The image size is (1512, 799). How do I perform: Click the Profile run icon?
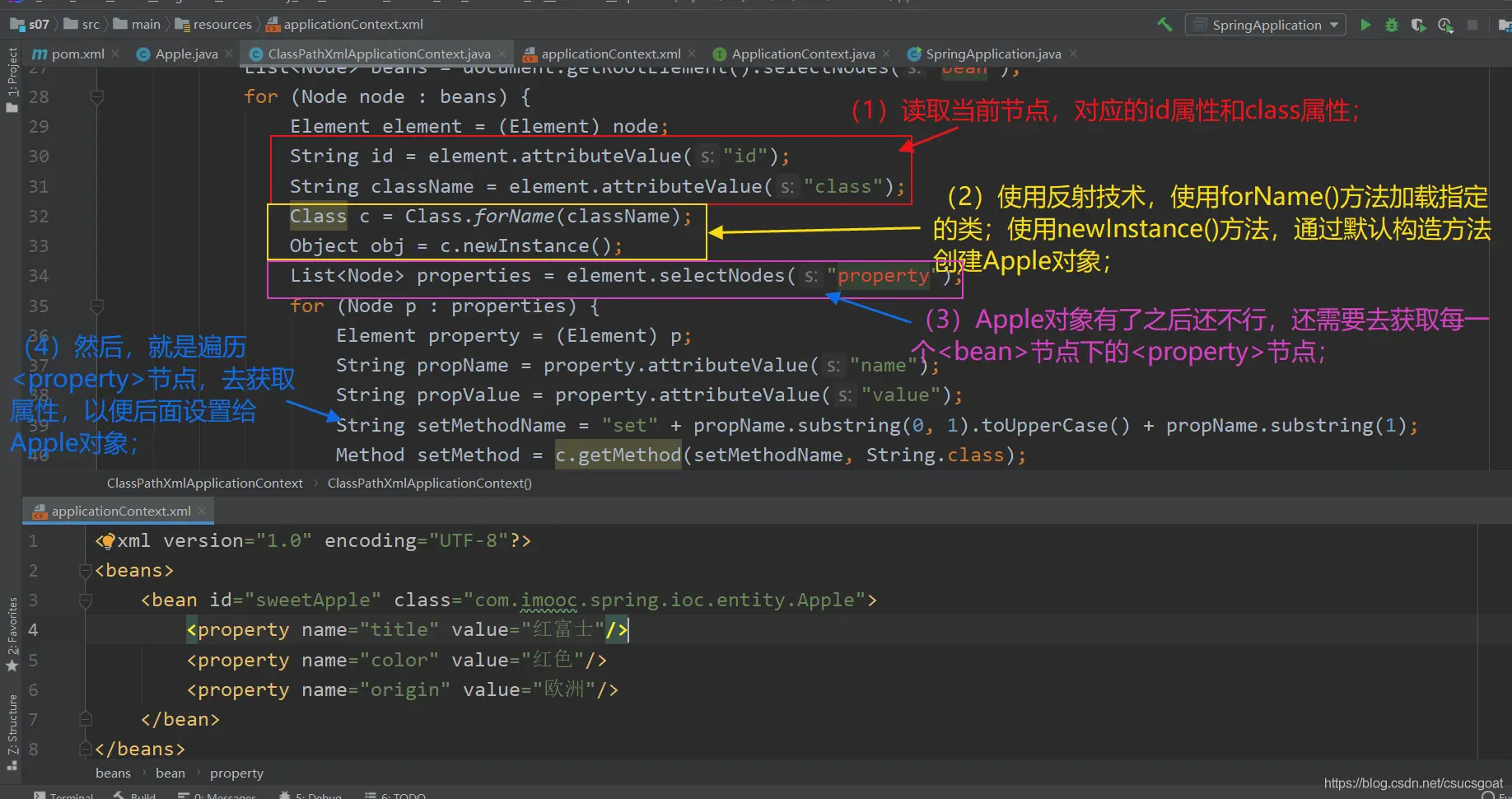click(x=1445, y=25)
